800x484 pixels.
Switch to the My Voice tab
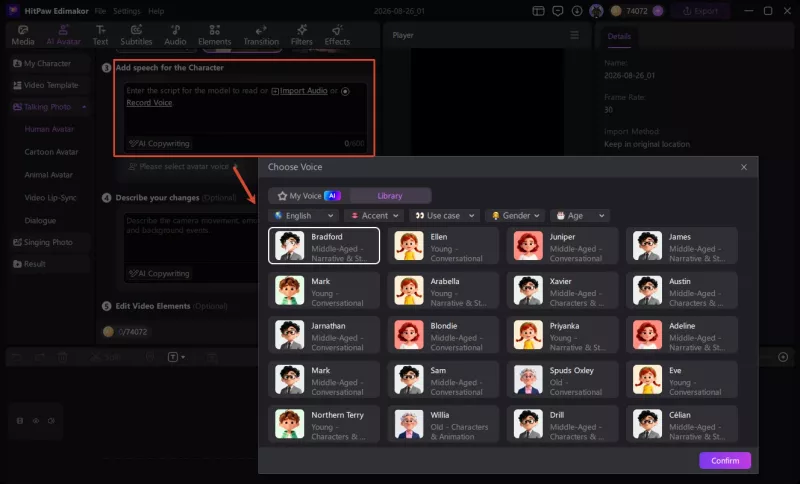308,196
